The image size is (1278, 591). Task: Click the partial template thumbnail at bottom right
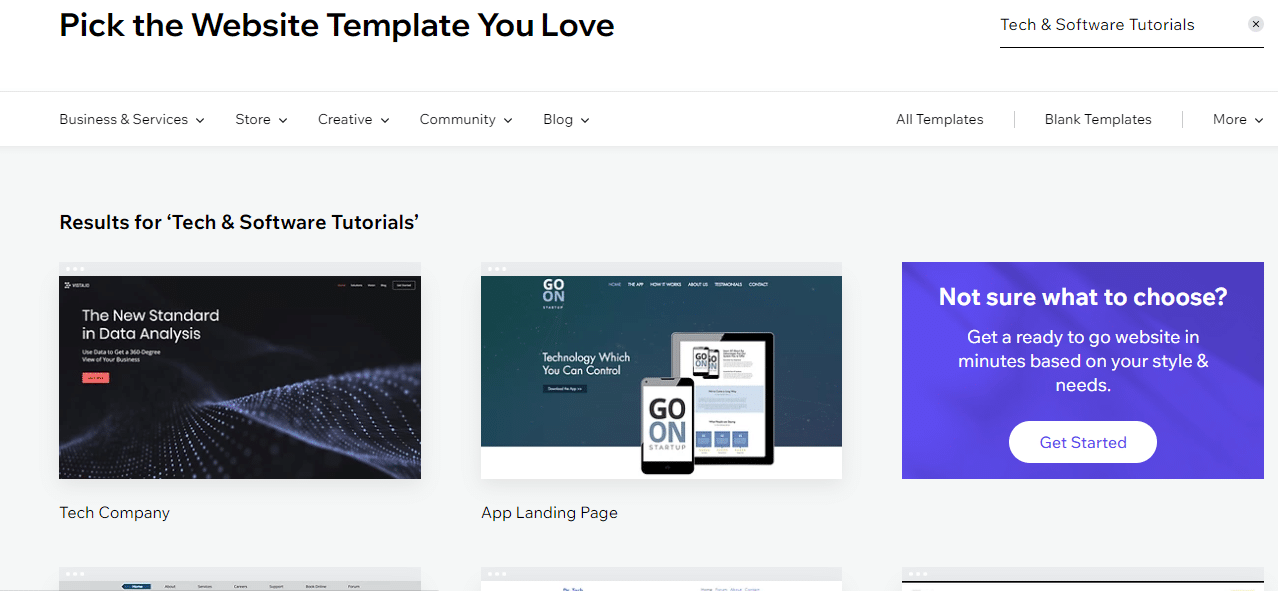pyautogui.click(x=1082, y=580)
